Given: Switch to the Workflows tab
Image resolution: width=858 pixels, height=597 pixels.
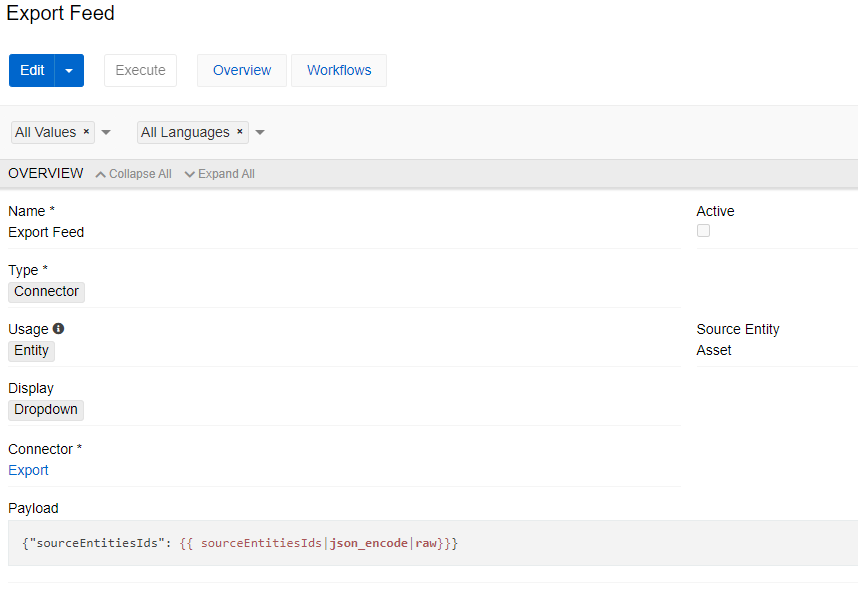Looking at the screenshot, I should 339,71.
